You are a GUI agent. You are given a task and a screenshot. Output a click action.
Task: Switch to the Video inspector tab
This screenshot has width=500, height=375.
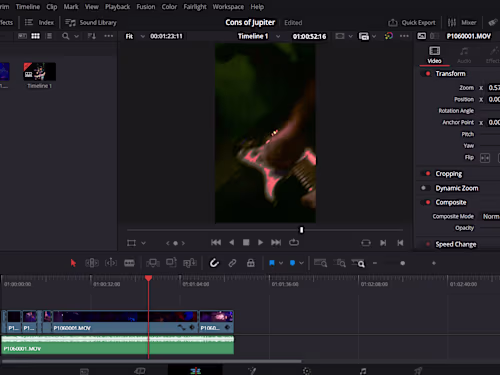click(434, 55)
